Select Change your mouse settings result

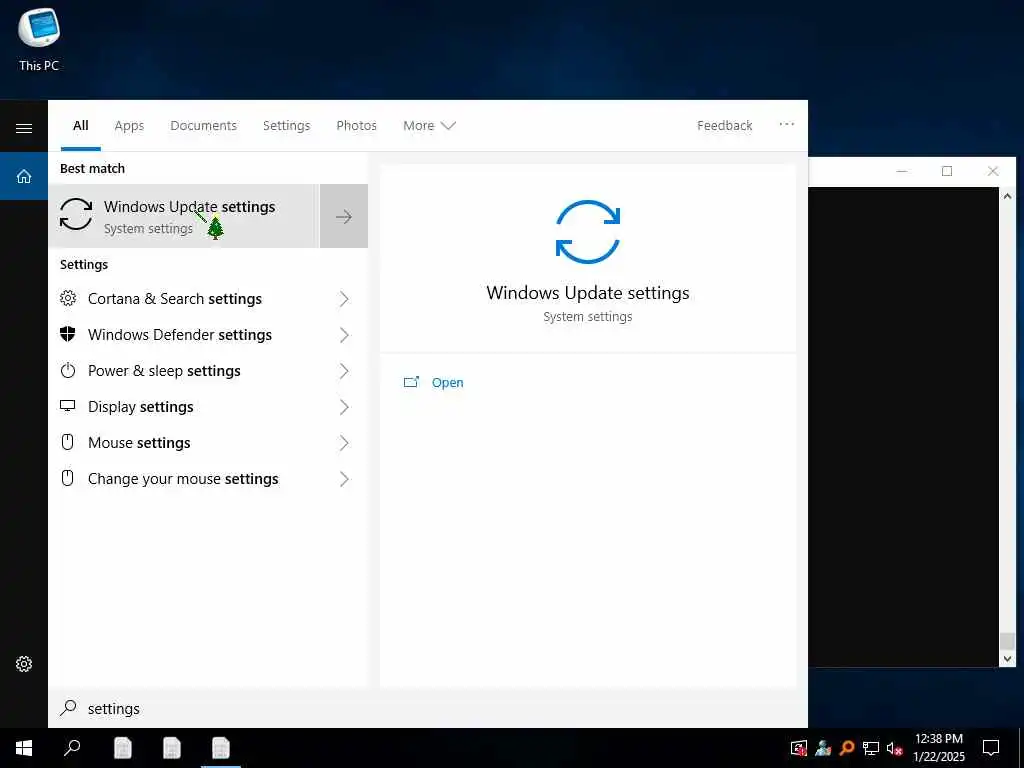click(208, 478)
